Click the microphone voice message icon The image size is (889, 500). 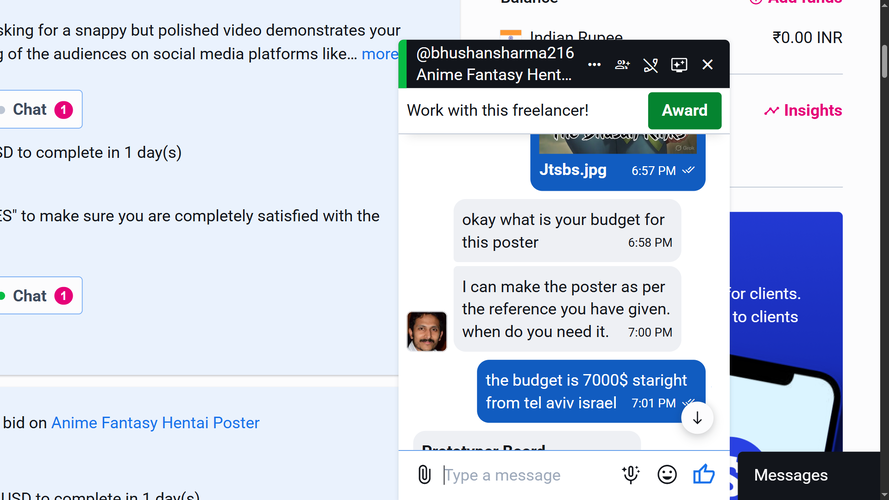630,474
